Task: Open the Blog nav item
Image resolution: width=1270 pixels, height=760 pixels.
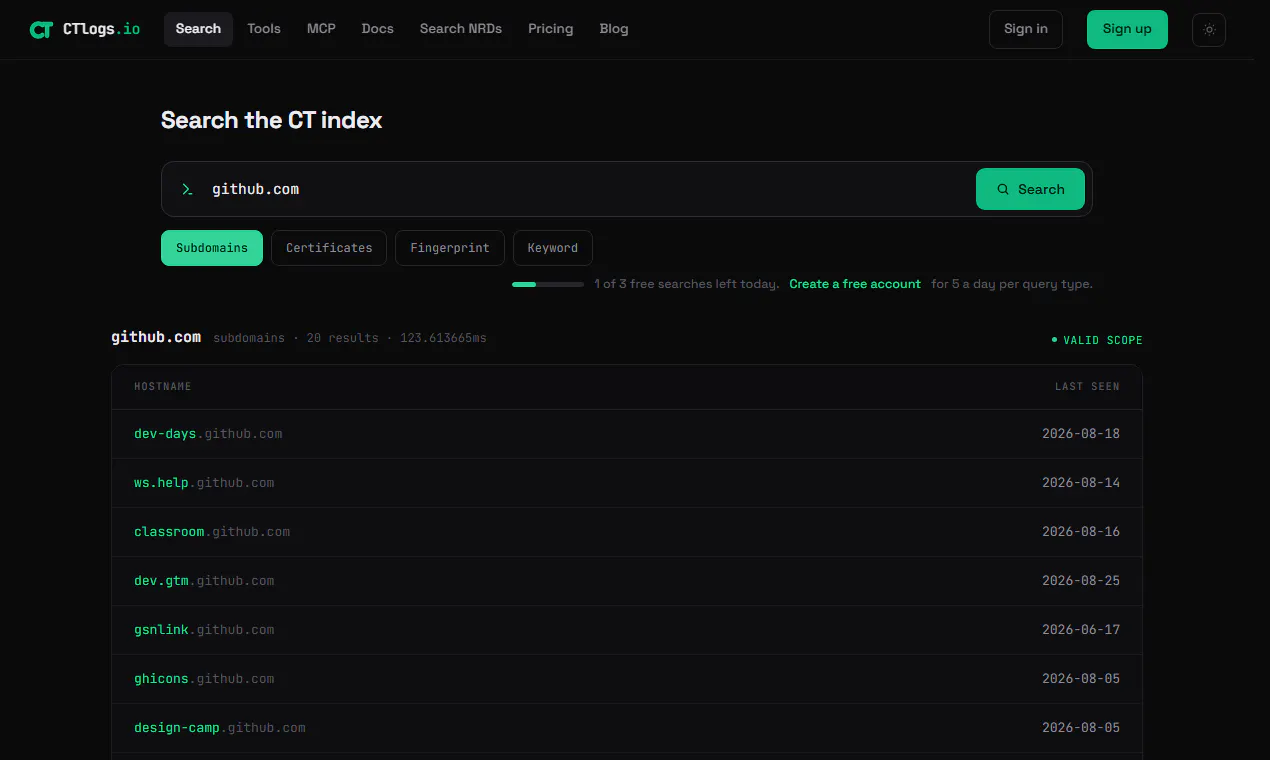Action: [x=614, y=29]
